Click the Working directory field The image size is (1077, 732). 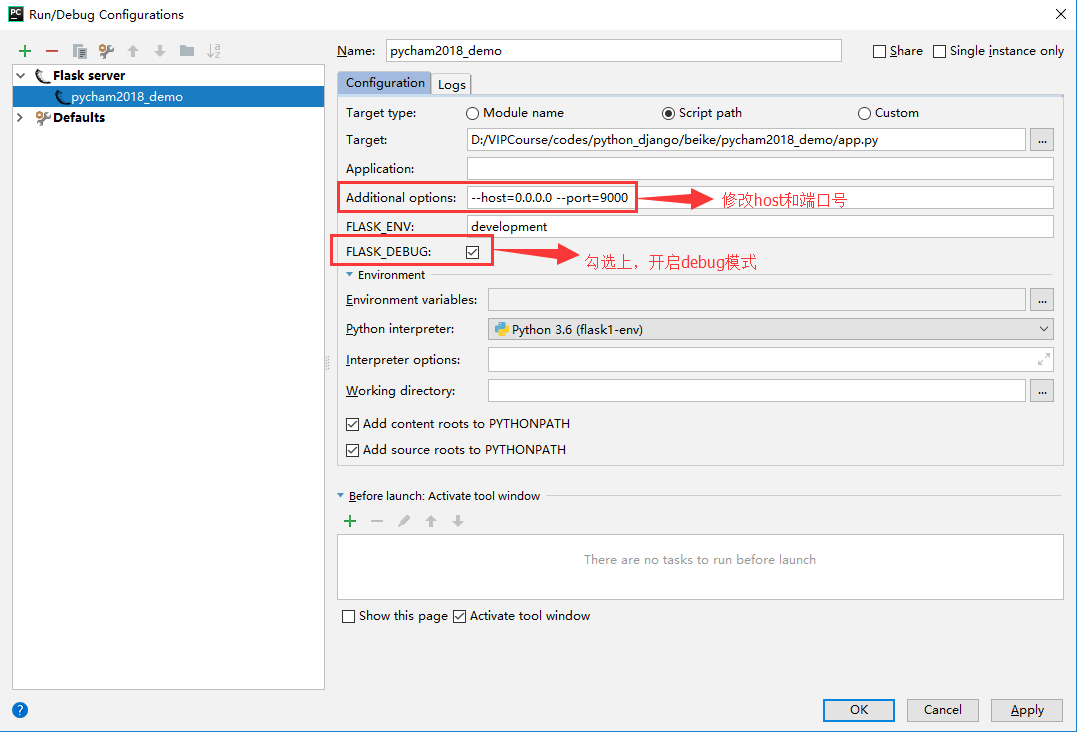pos(756,391)
